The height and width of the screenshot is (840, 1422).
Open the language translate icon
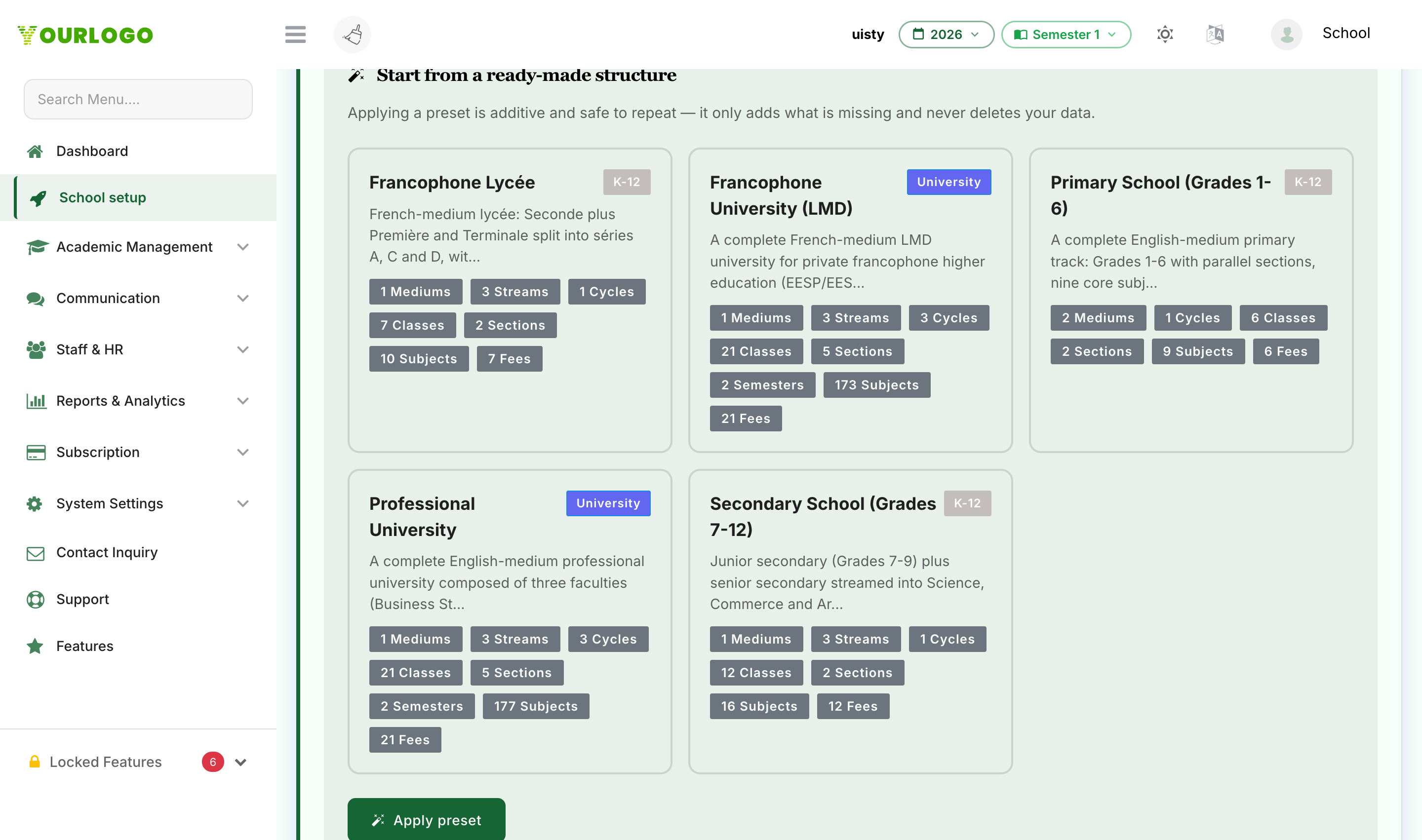(1215, 35)
